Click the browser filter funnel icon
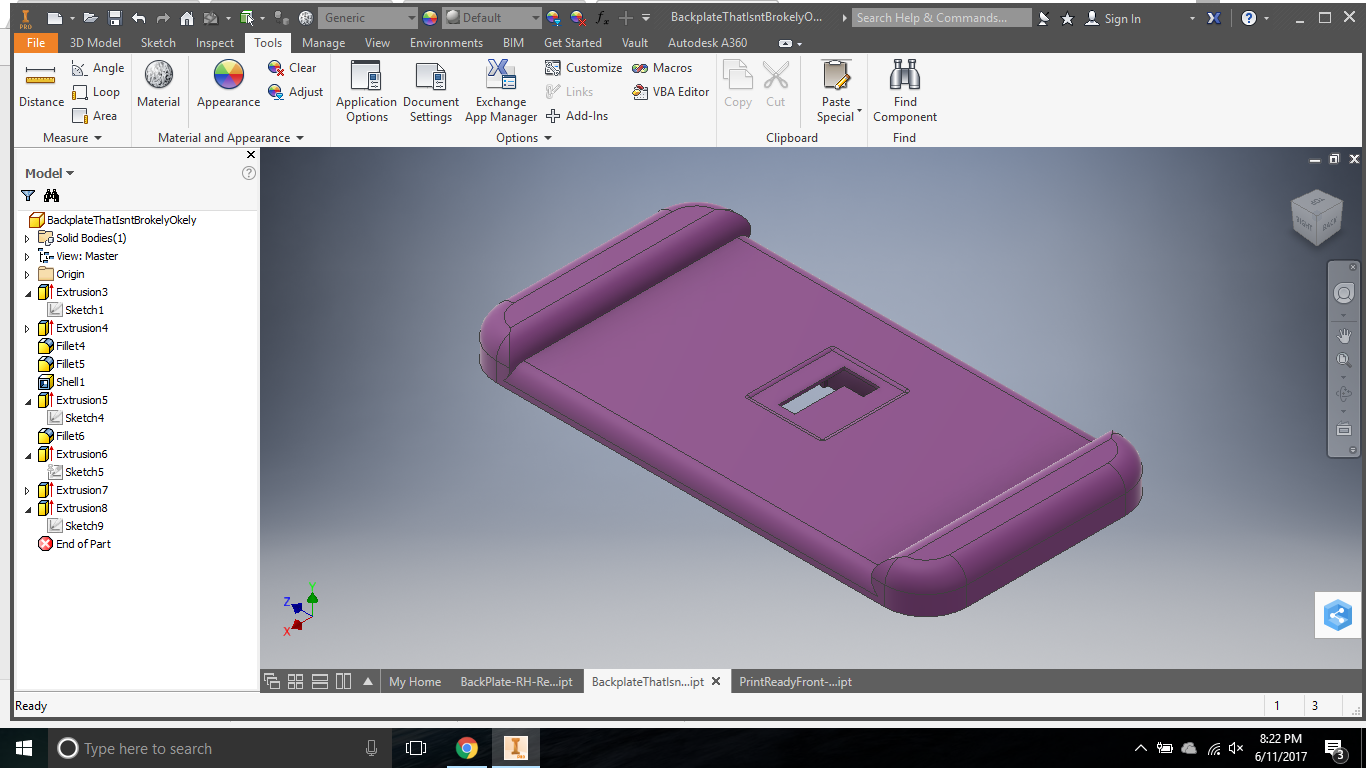 point(28,196)
